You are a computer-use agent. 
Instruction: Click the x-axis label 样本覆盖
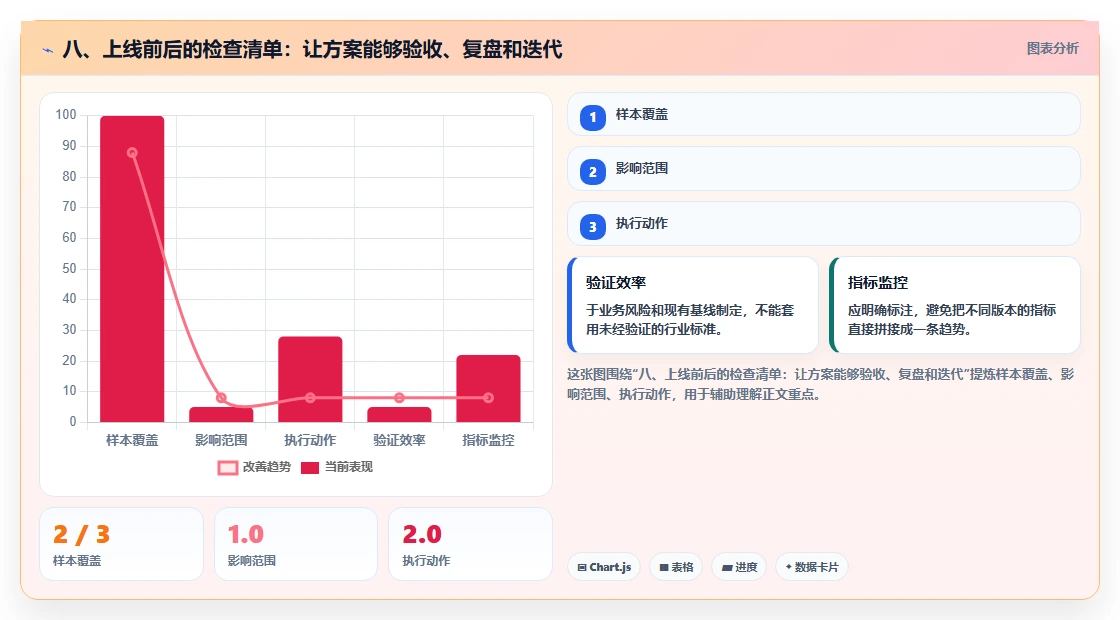coord(132,441)
